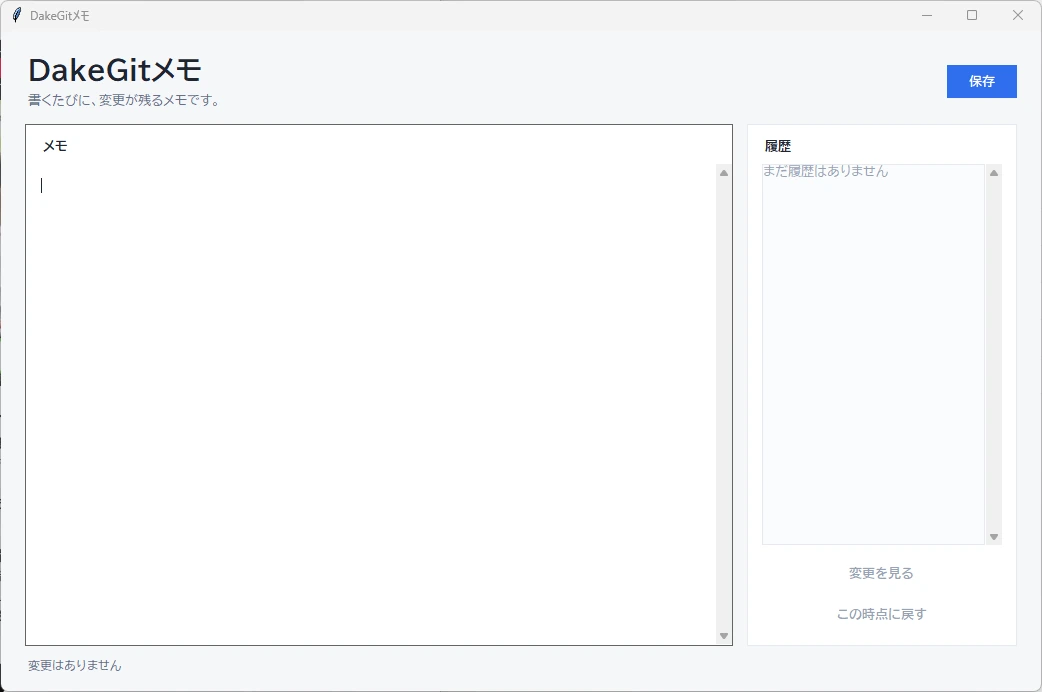Click the memo editor scroll up arrow
This screenshot has height=692, width=1042.
click(724, 173)
